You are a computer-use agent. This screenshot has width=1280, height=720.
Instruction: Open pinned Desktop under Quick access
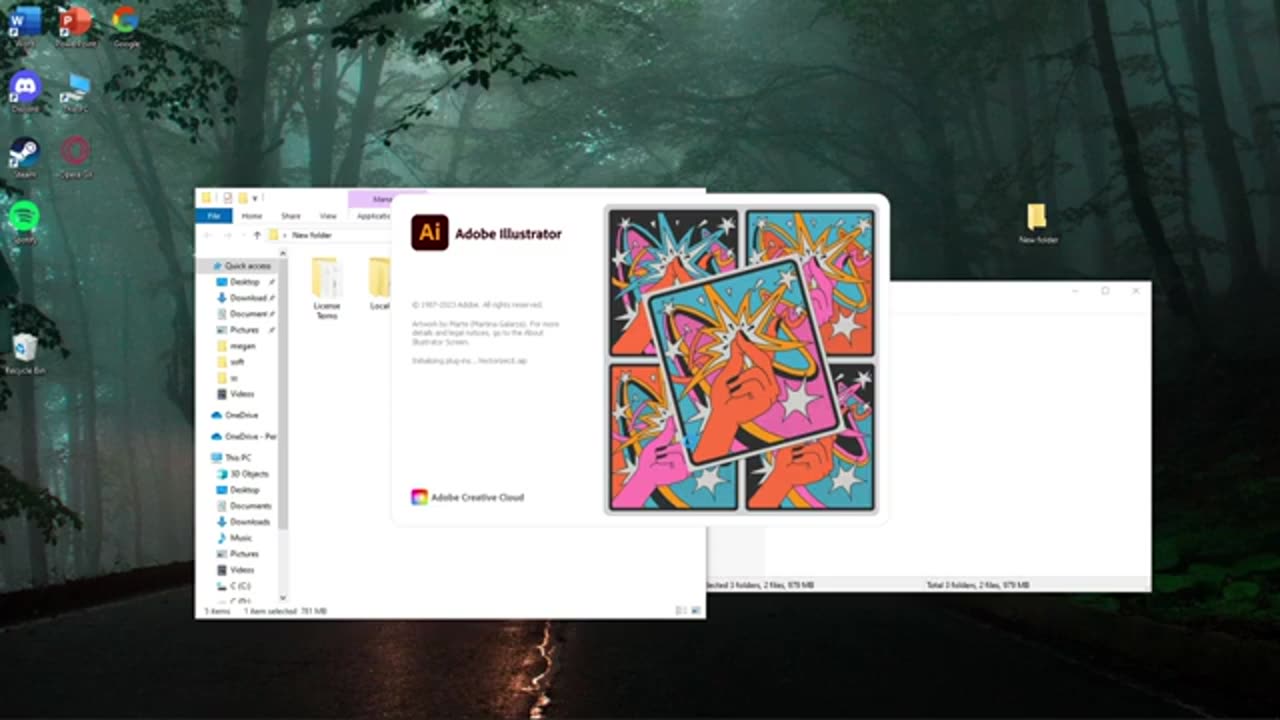click(x=244, y=282)
